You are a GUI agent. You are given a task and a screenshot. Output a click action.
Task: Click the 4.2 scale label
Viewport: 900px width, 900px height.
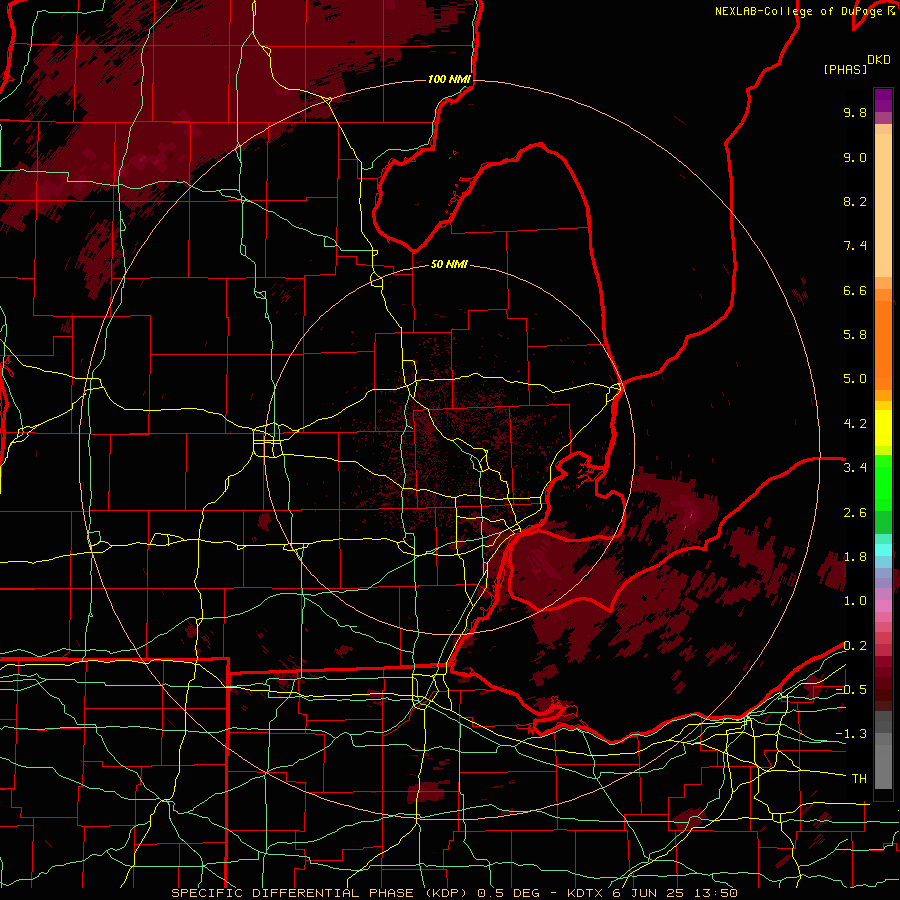coord(855,424)
